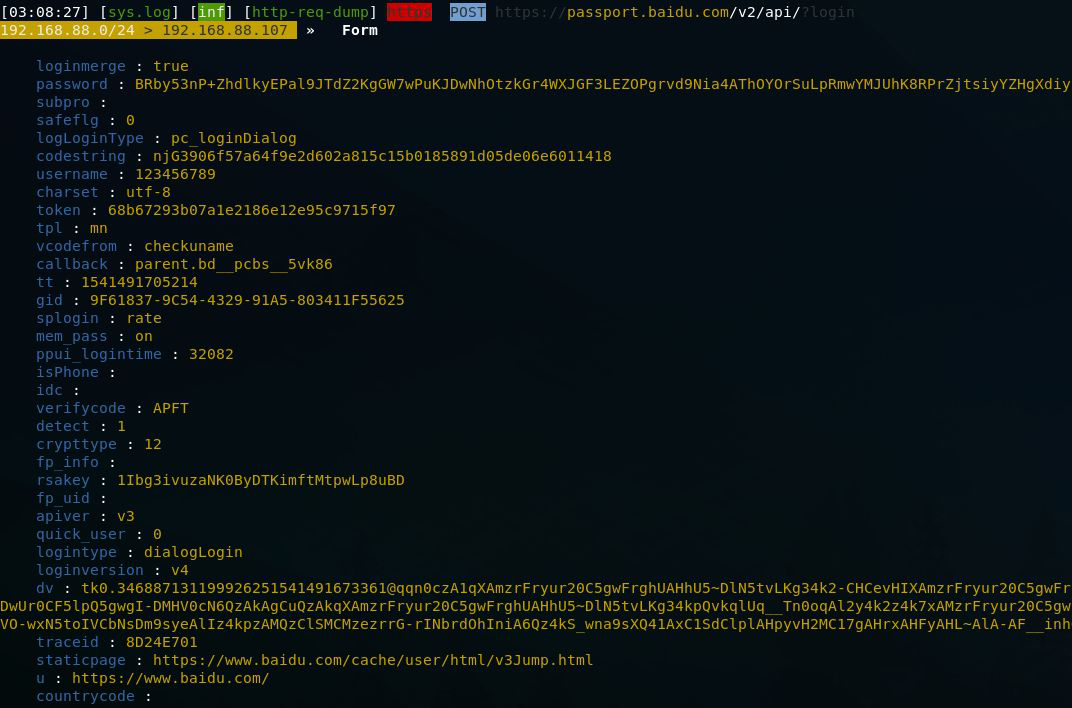Click the http-req-dump module tag
The width and height of the screenshot is (1072, 708).
(310, 12)
